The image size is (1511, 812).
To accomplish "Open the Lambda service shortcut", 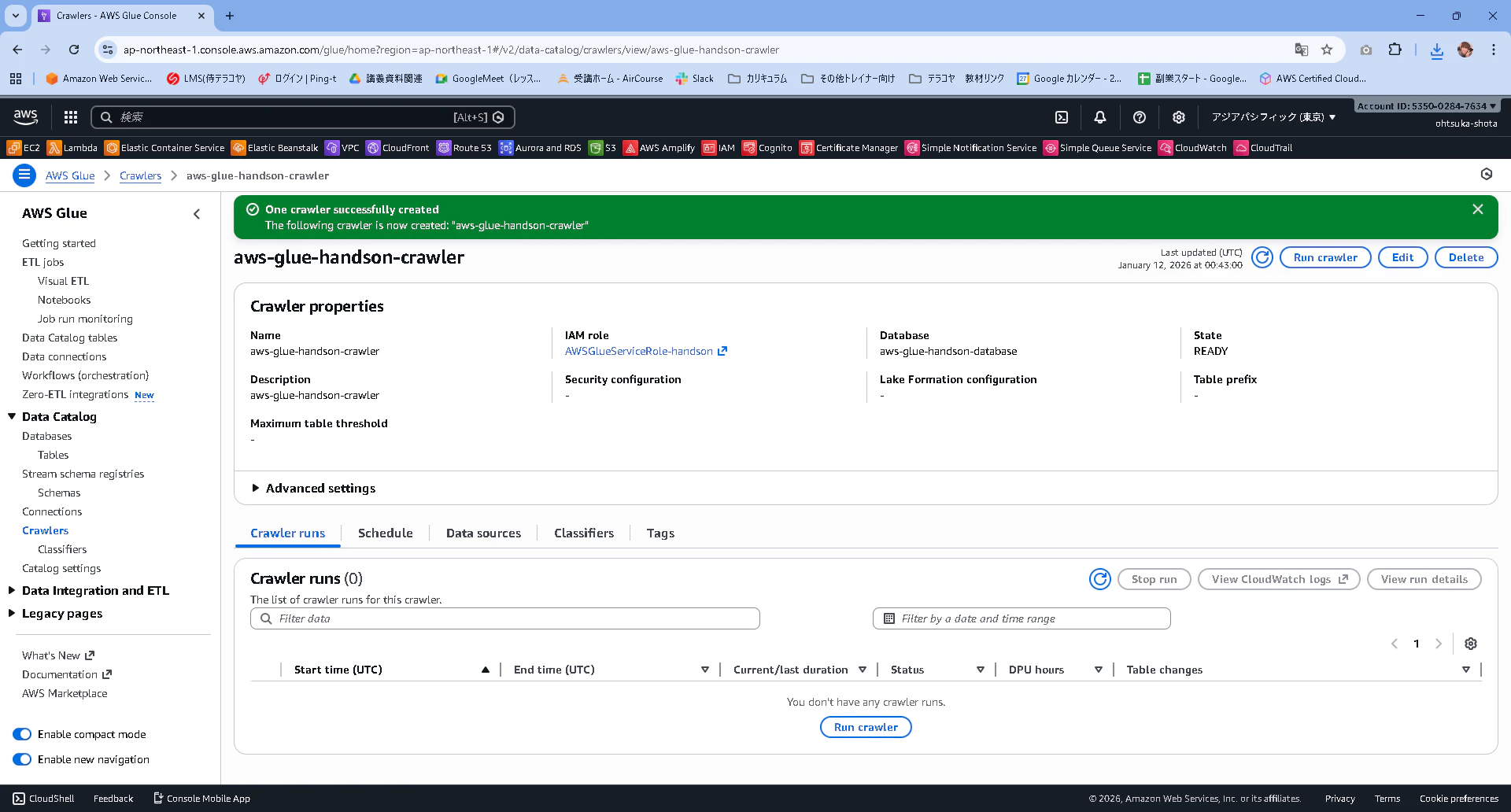I will (72, 148).
